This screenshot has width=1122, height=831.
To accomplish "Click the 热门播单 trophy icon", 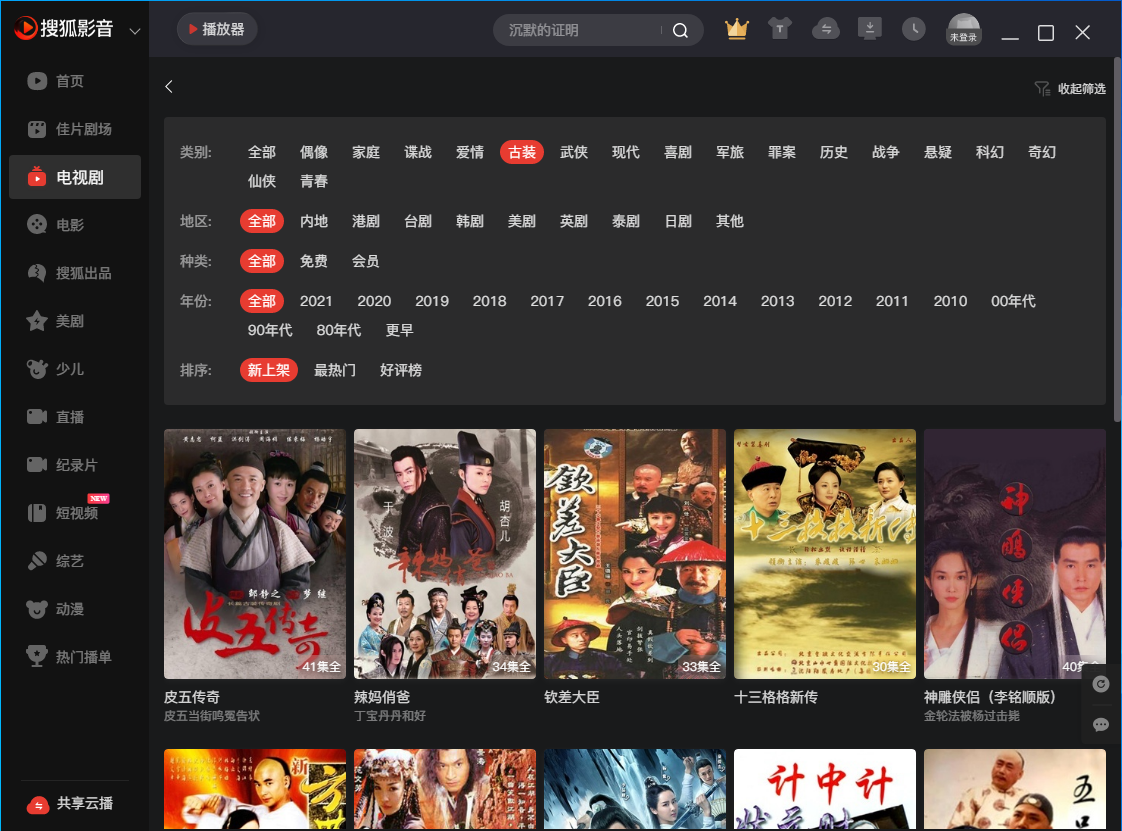I will [x=36, y=656].
